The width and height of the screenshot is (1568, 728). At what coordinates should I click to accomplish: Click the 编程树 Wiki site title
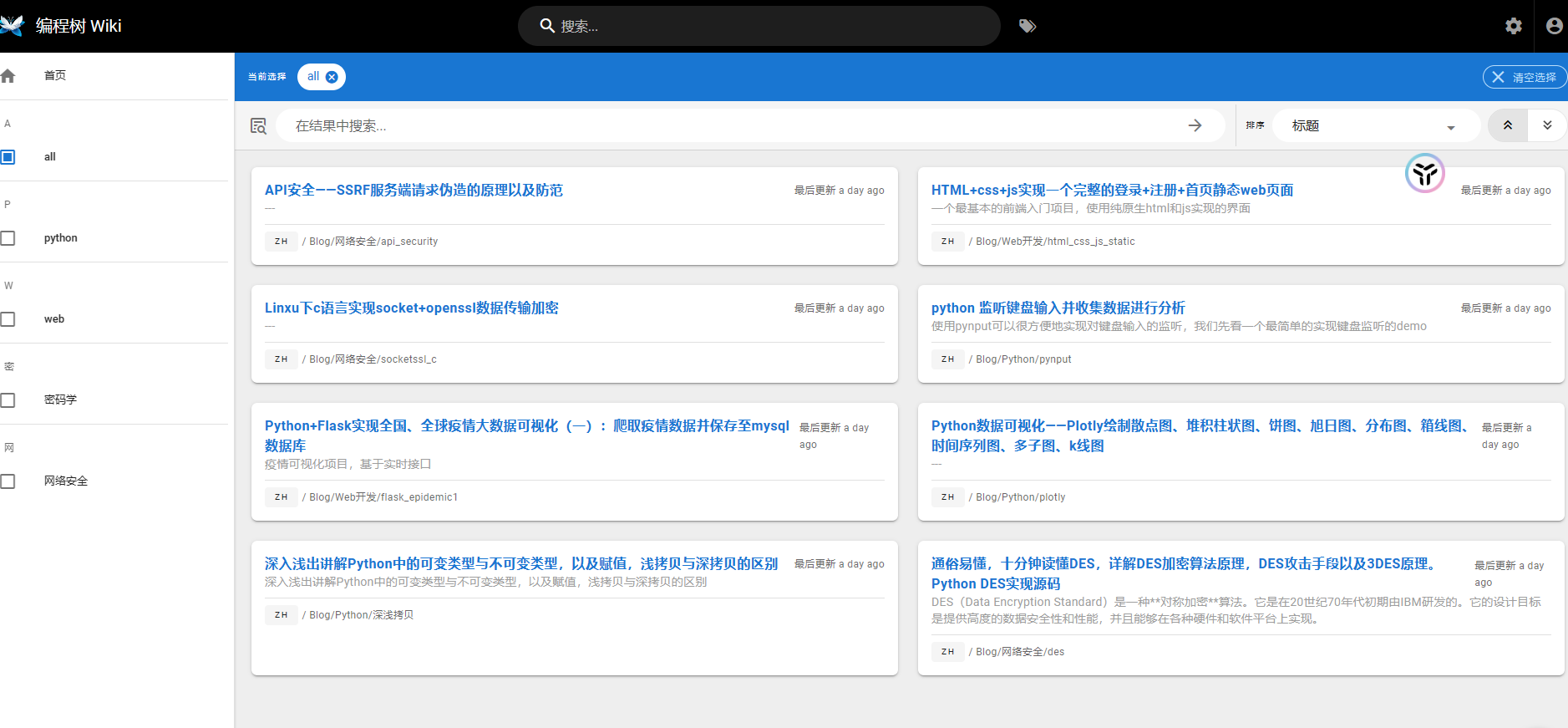tap(79, 26)
